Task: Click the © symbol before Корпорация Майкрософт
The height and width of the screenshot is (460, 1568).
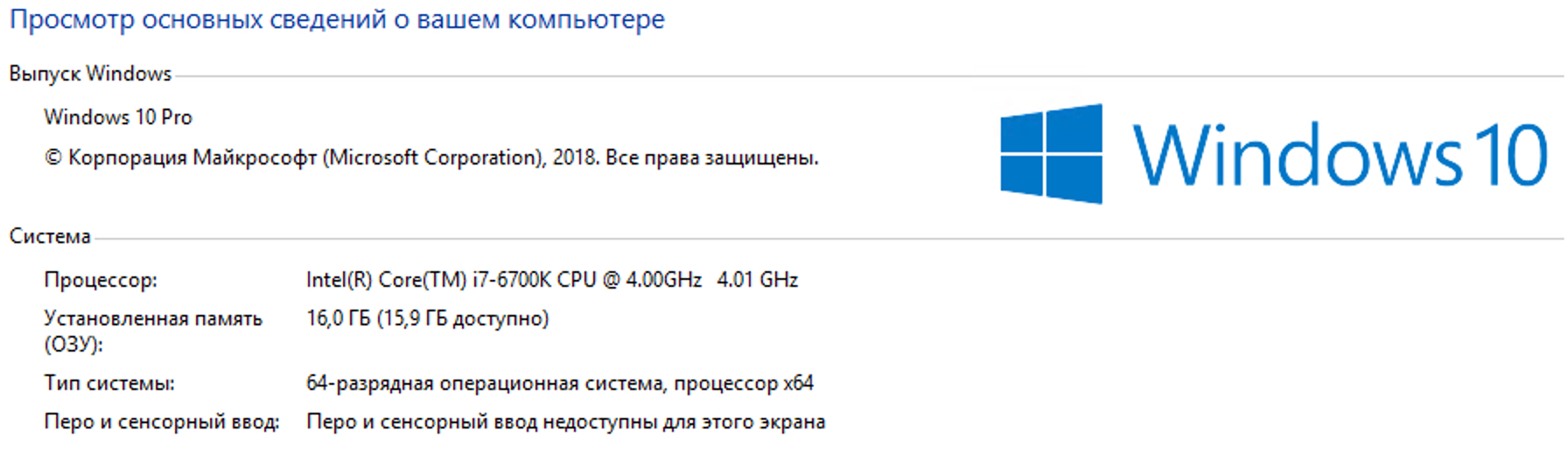Action: (53, 158)
